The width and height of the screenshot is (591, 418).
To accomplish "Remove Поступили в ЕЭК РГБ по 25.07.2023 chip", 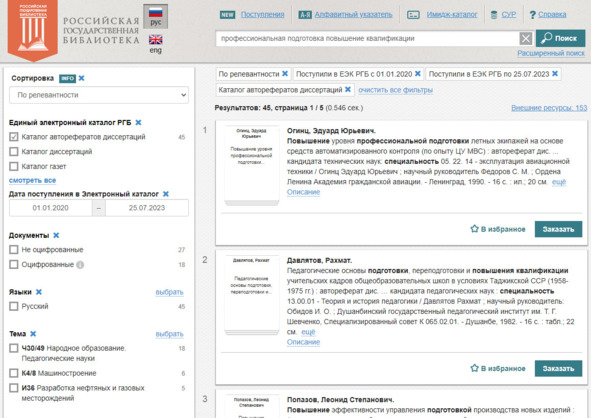I will pos(555,74).
